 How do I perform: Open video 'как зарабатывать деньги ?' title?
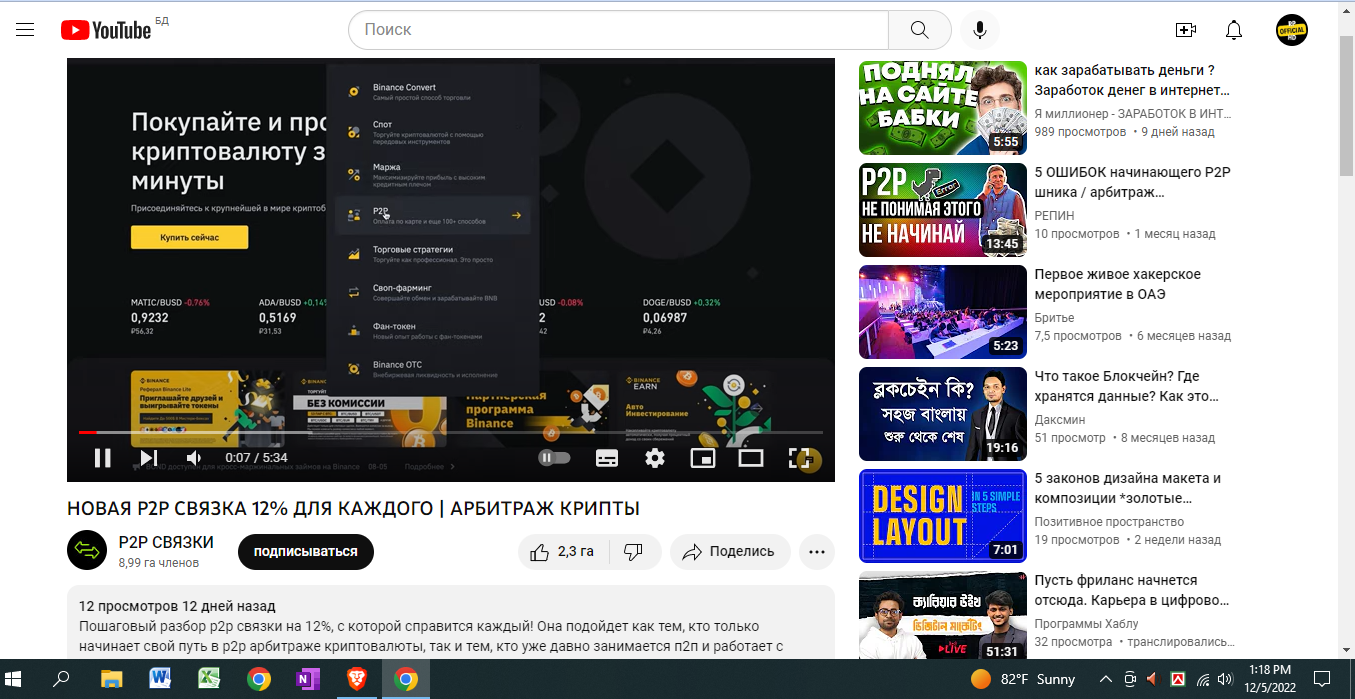(x=1132, y=80)
